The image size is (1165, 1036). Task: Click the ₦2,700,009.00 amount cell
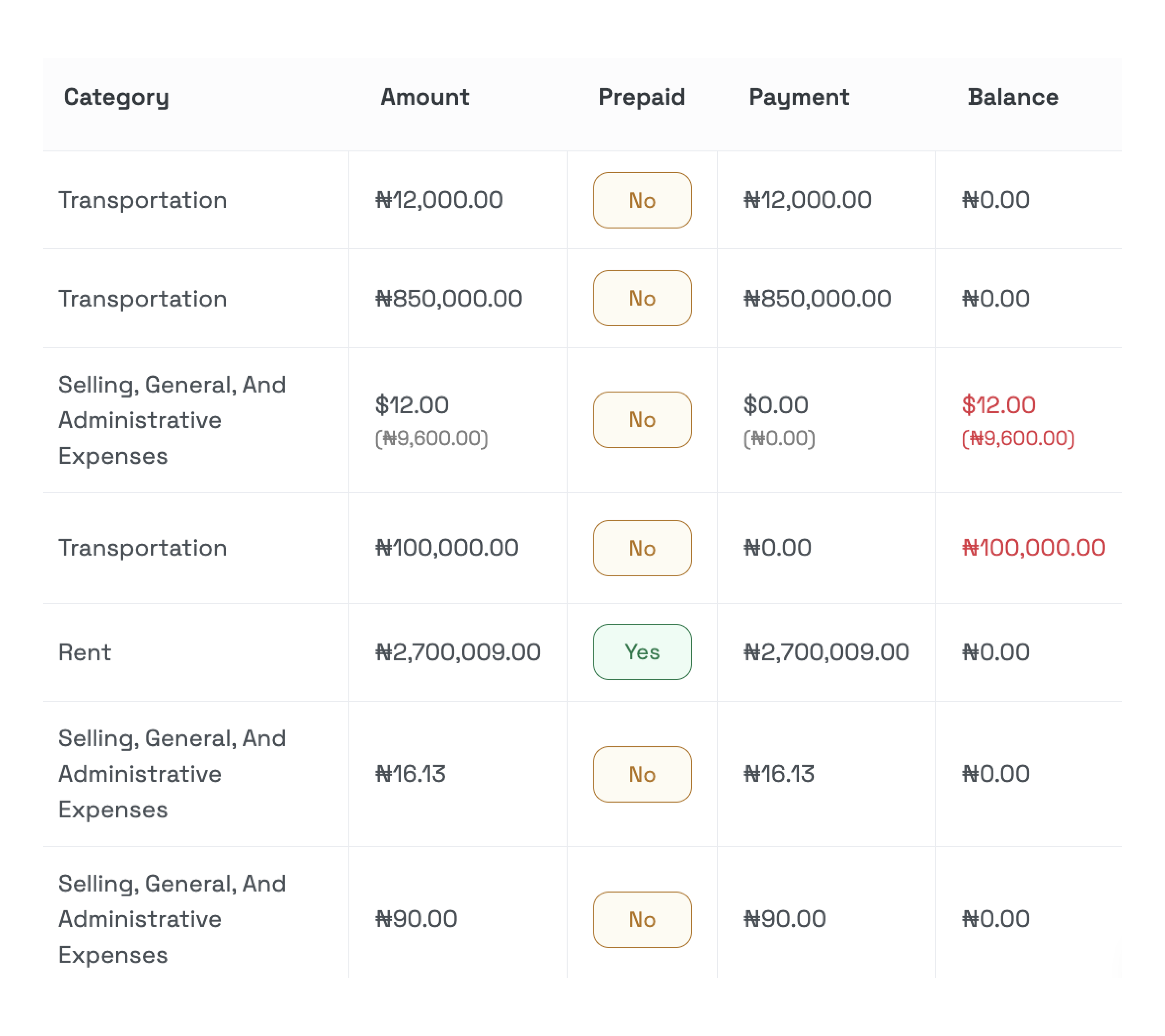458,652
